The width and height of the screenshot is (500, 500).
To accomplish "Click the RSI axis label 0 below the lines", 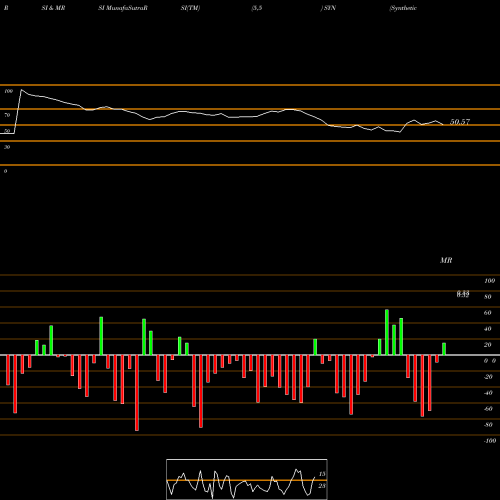I will 6,171.
